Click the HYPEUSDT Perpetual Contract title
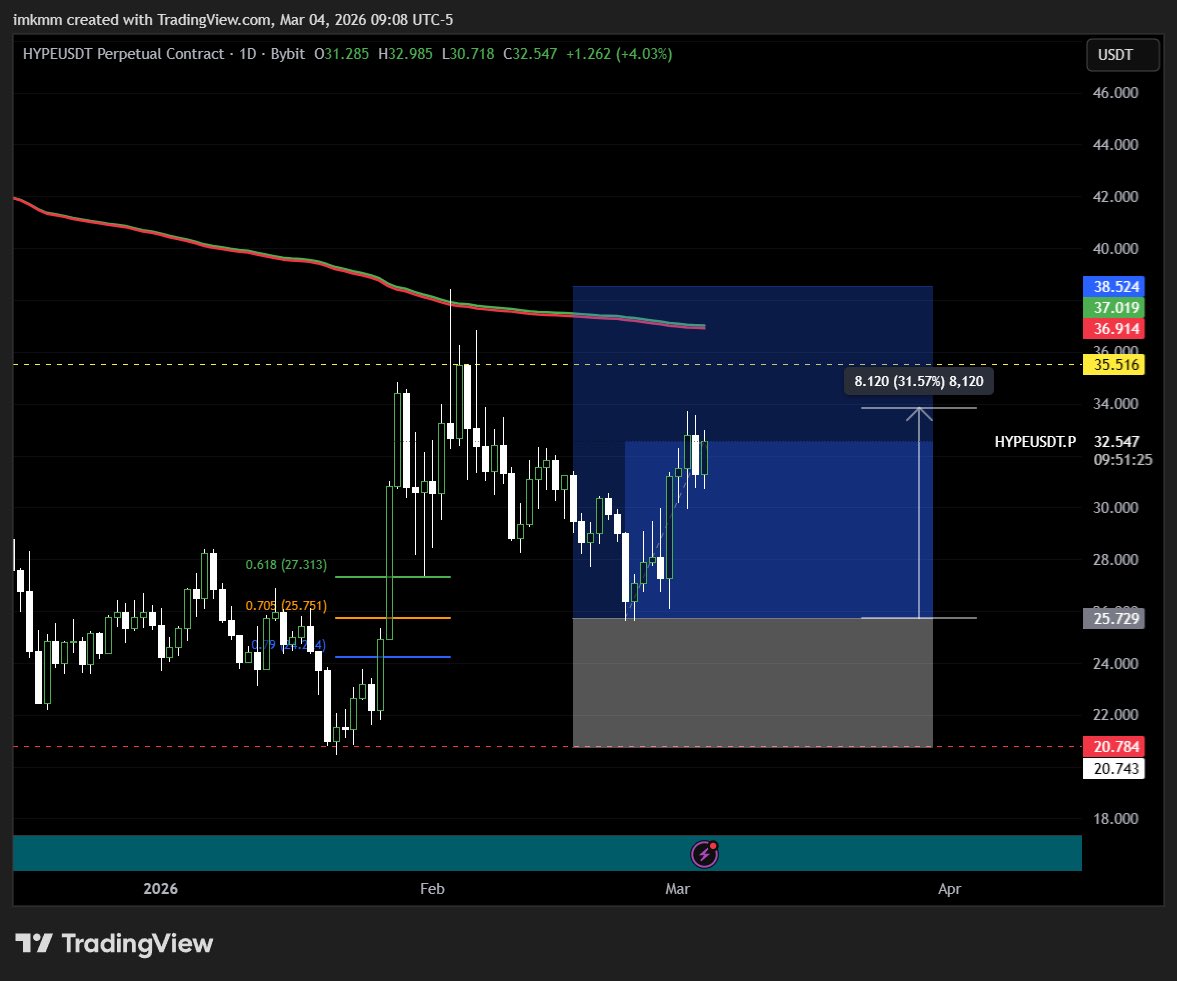1177x981 pixels. pos(123,54)
